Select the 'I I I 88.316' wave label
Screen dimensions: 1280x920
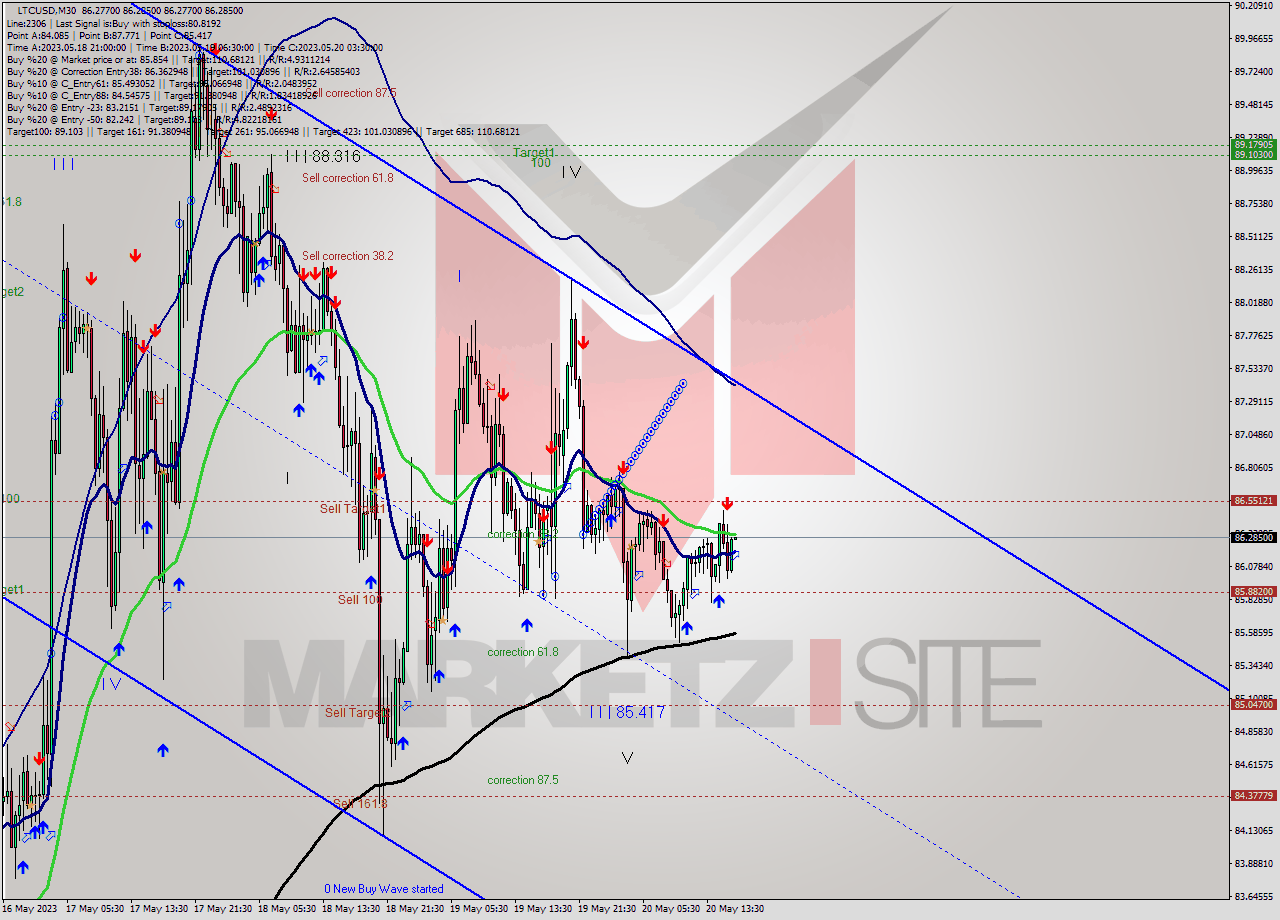coord(323,156)
